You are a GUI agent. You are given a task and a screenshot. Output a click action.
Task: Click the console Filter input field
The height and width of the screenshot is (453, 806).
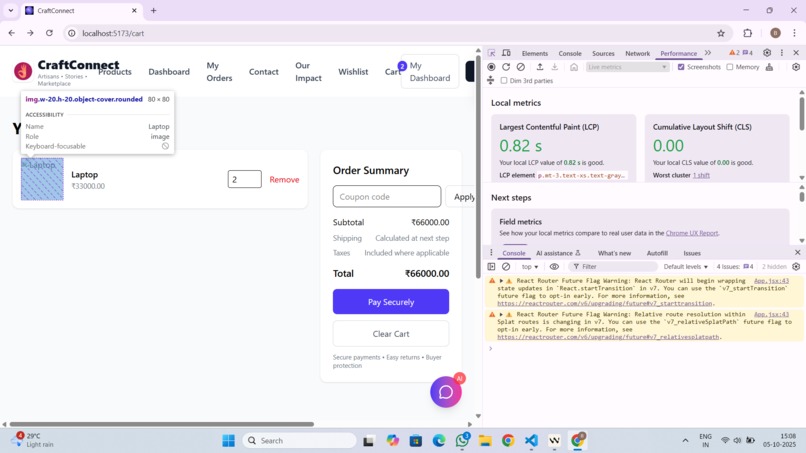click(613, 266)
